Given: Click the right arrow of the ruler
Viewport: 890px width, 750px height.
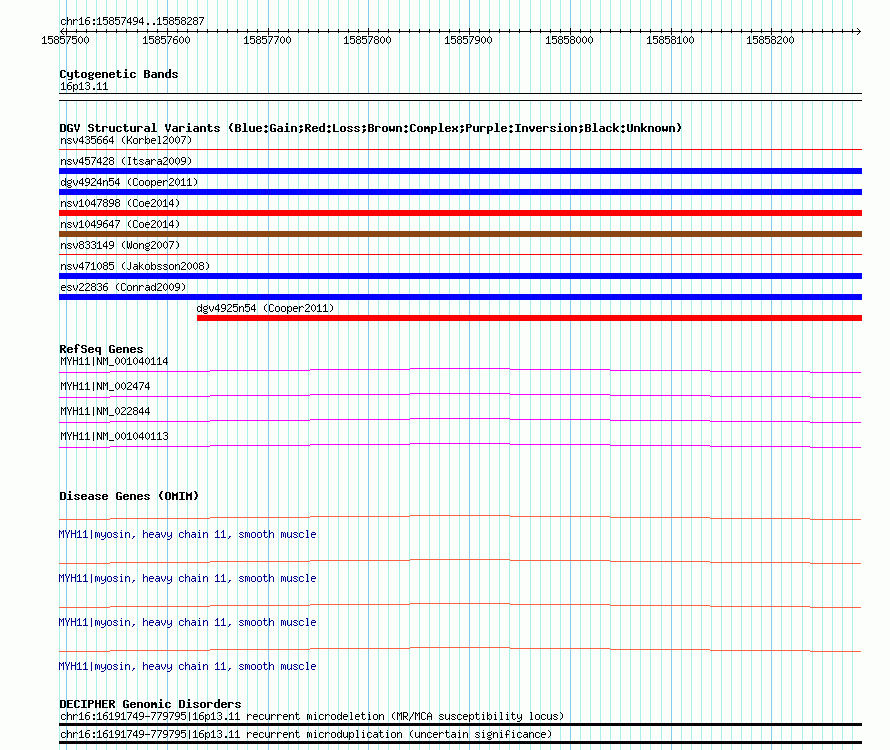Looking at the screenshot, I should (x=858, y=31).
